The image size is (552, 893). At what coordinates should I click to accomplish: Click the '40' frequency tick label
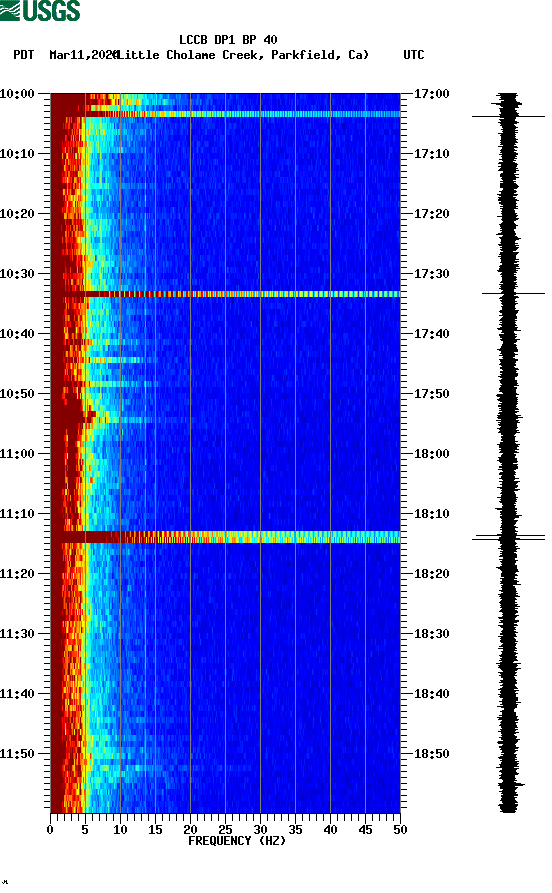[x=330, y=830]
